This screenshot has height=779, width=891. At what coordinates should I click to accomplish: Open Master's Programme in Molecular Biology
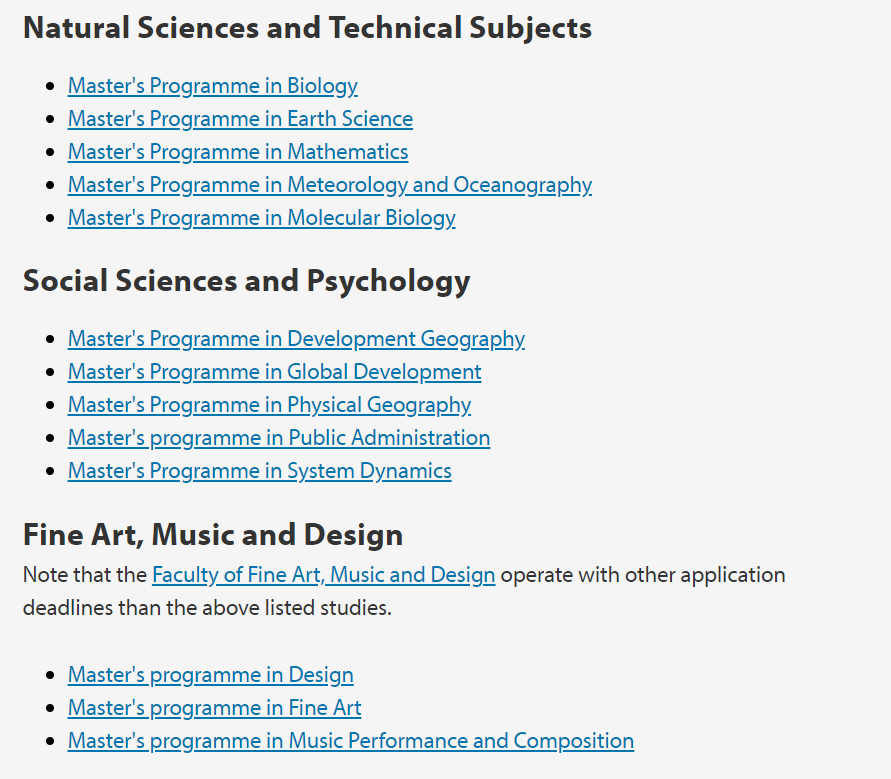[261, 218]
